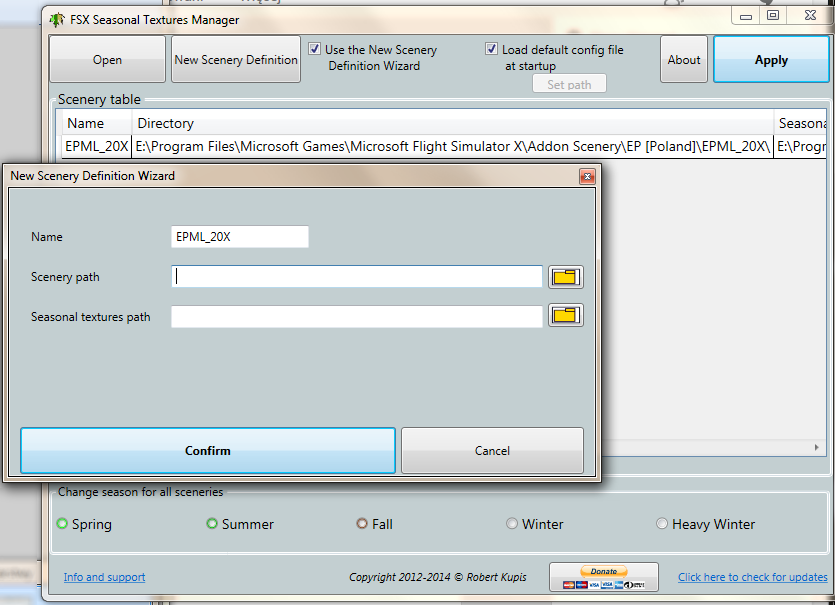Toggle Load default config file at startup
835x605 pixels.
pos(491,49)
